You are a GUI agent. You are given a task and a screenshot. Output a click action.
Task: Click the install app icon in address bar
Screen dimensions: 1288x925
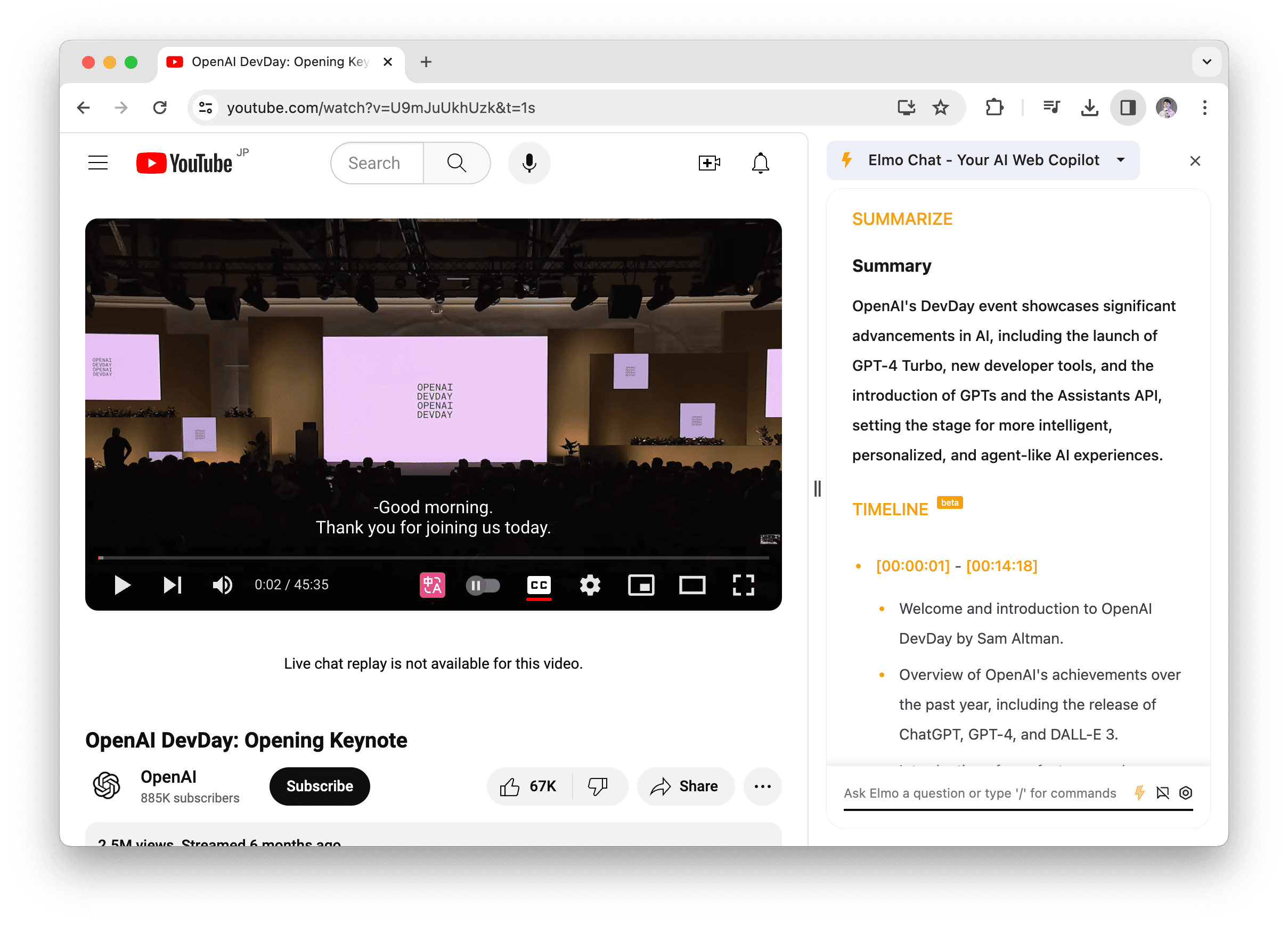pos(906,108)
